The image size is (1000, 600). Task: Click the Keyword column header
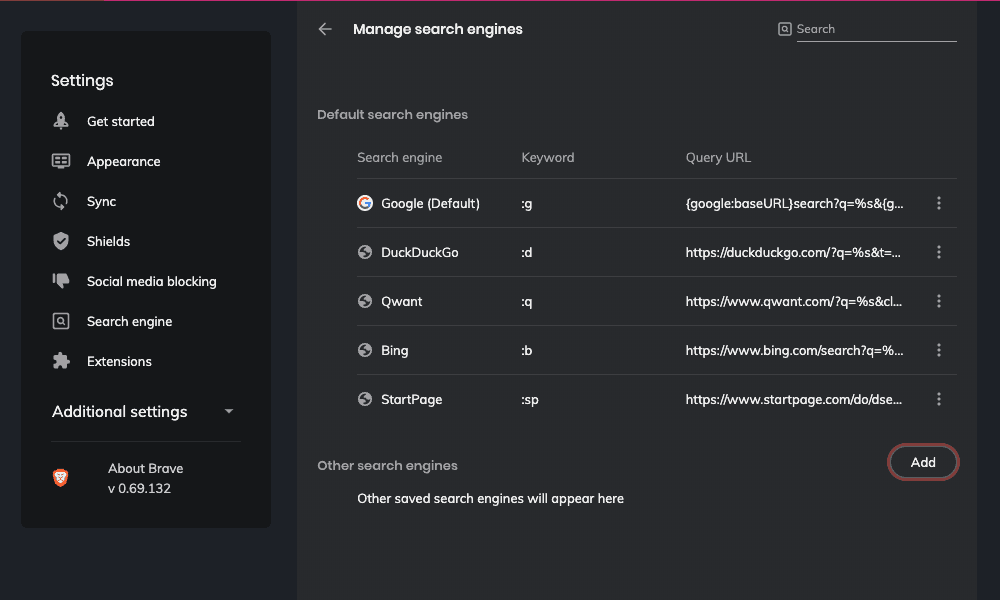pyautogui.click(x=548, y=157)
